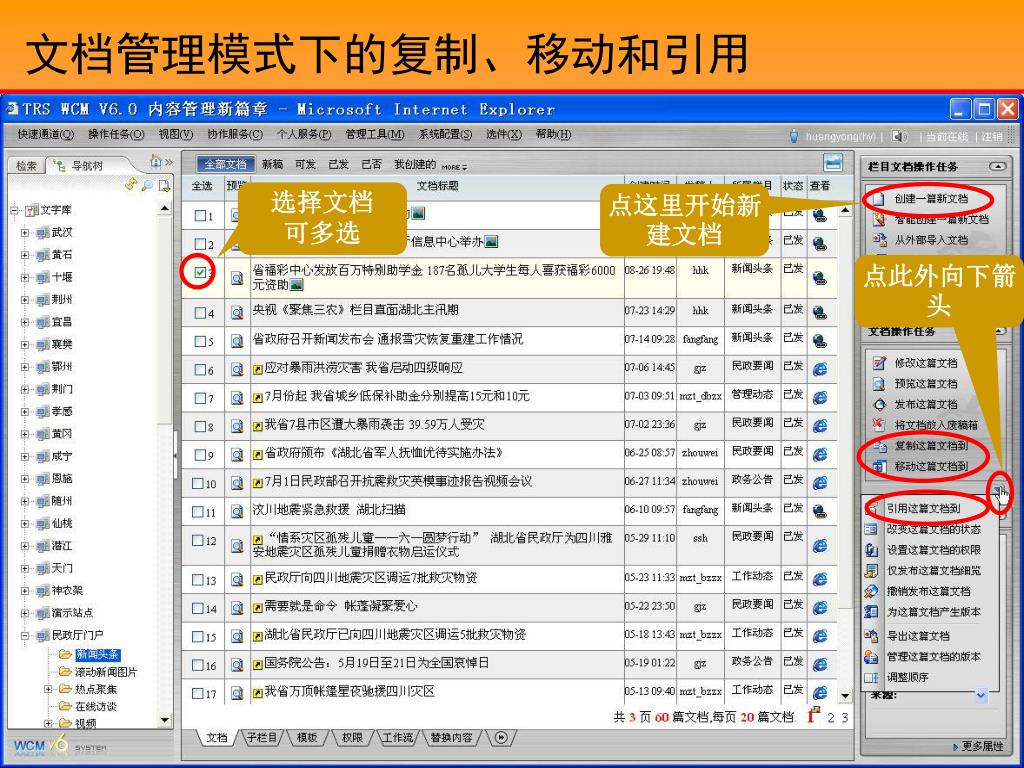Screen dimensions: 1024x768
Task: Tick the checkbox for document row 15
Action: (198, 636)
